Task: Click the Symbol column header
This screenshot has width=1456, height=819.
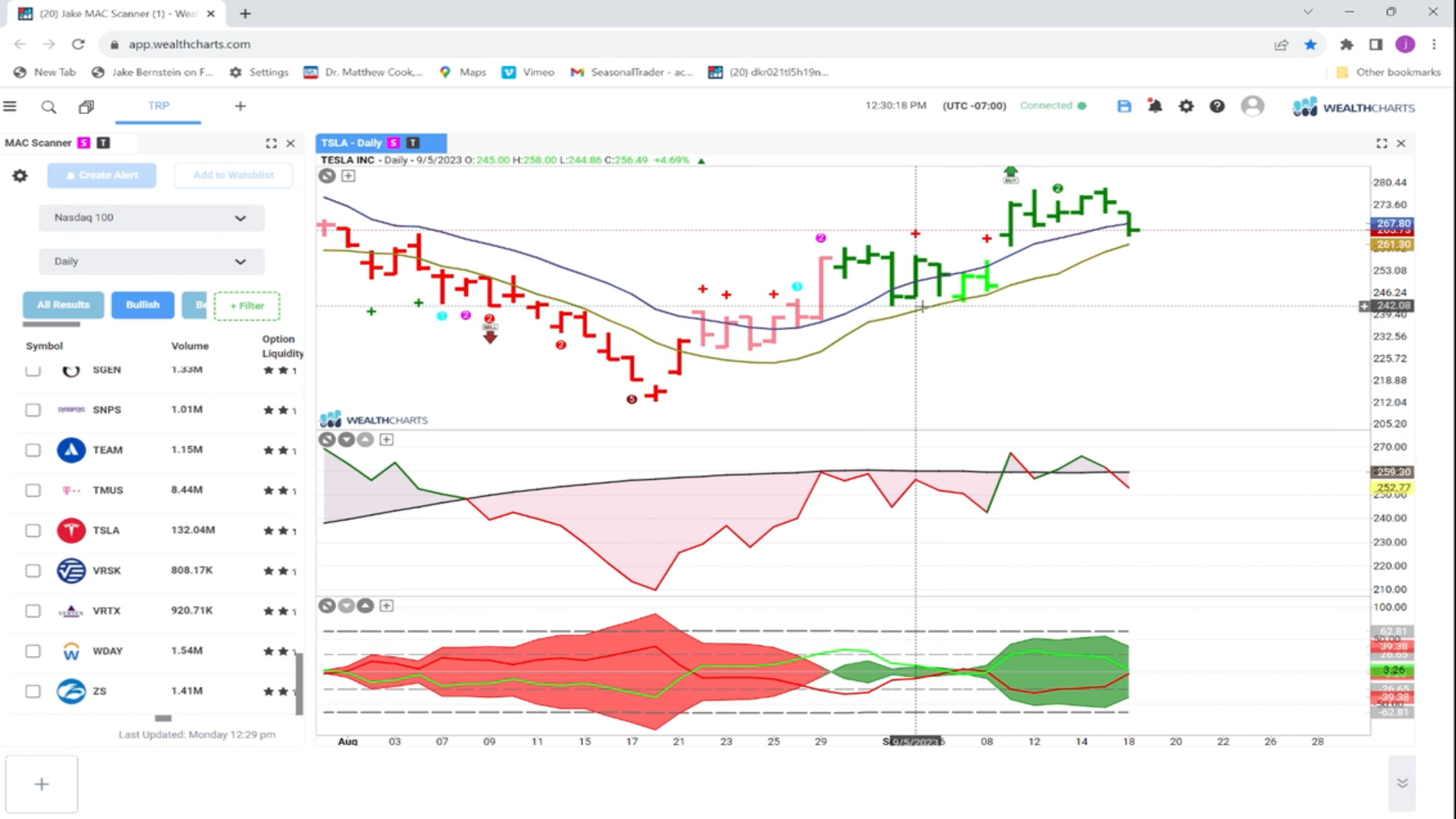Action: (44, 346)
